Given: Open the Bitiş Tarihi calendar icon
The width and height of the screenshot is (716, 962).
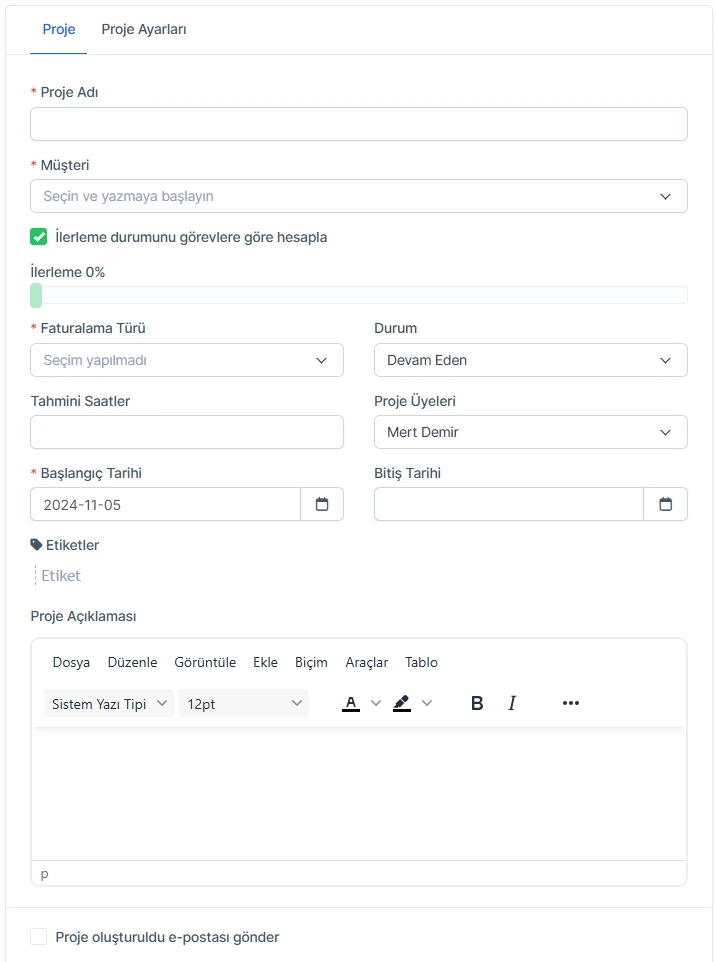Looking at the screenshot, I should tap(665, 504).
